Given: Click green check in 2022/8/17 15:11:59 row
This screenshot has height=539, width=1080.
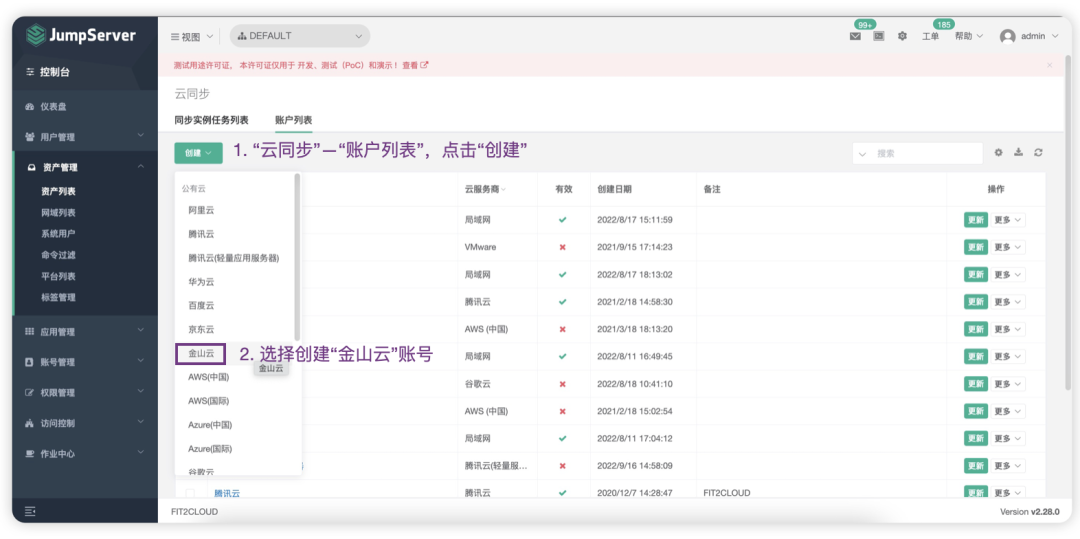Looking at the screenshot, I should pyautogui.click(x=563, y=220).
